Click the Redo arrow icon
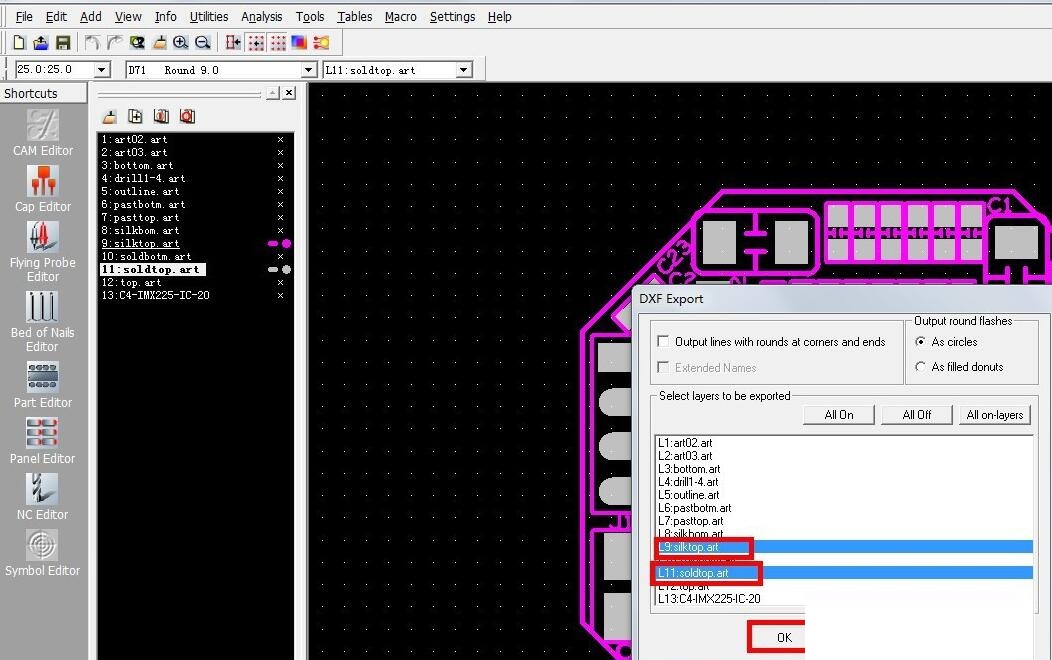Screen dimensions: 1052x660 click(115, 43)
